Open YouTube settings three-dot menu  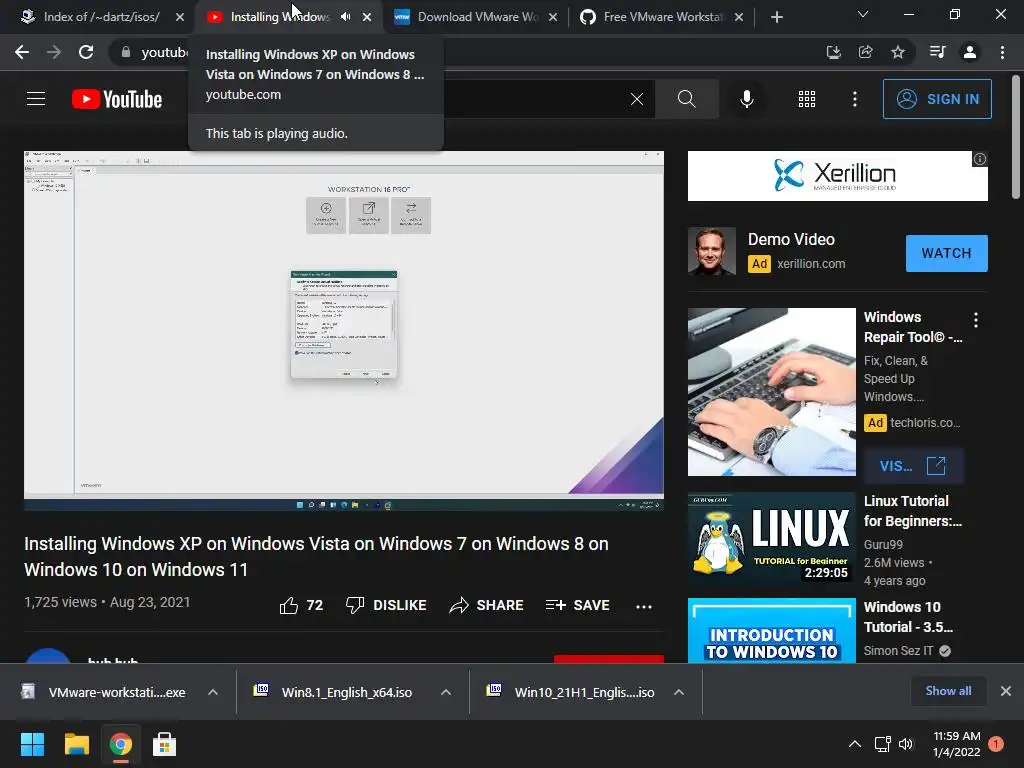click(854, 99)
